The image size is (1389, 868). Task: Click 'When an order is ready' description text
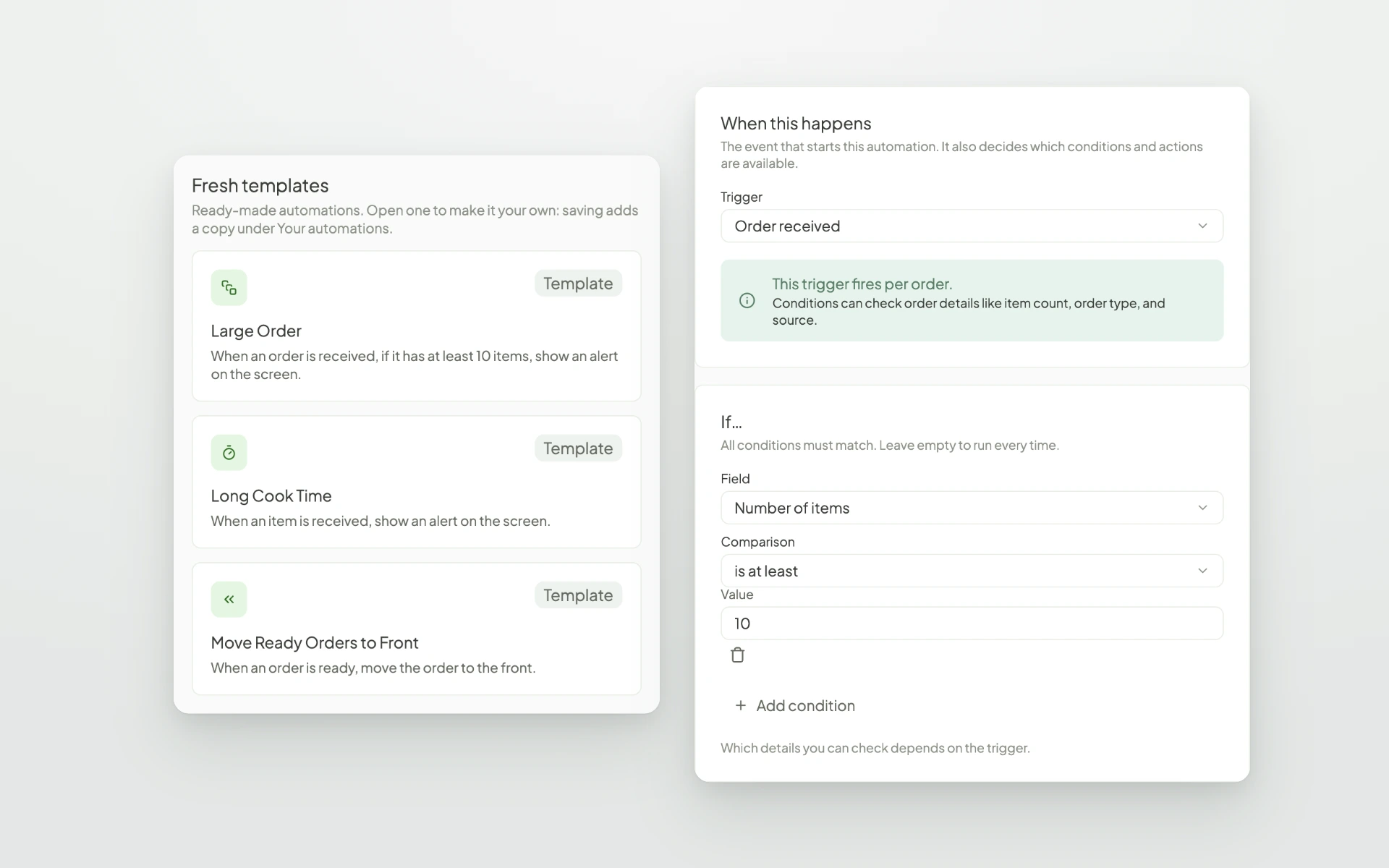click(x=373, y=668)
